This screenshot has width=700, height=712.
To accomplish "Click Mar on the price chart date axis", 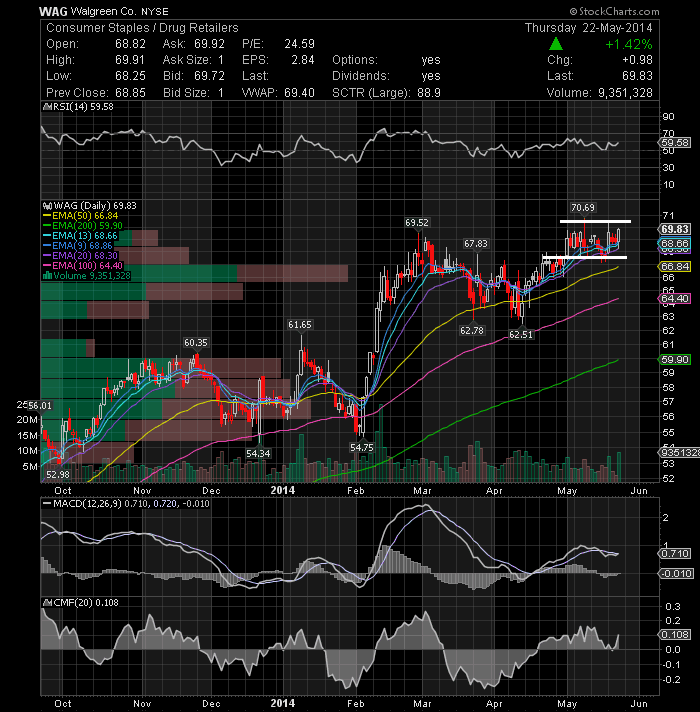I will pyautogui.click(x=422, y=491).
